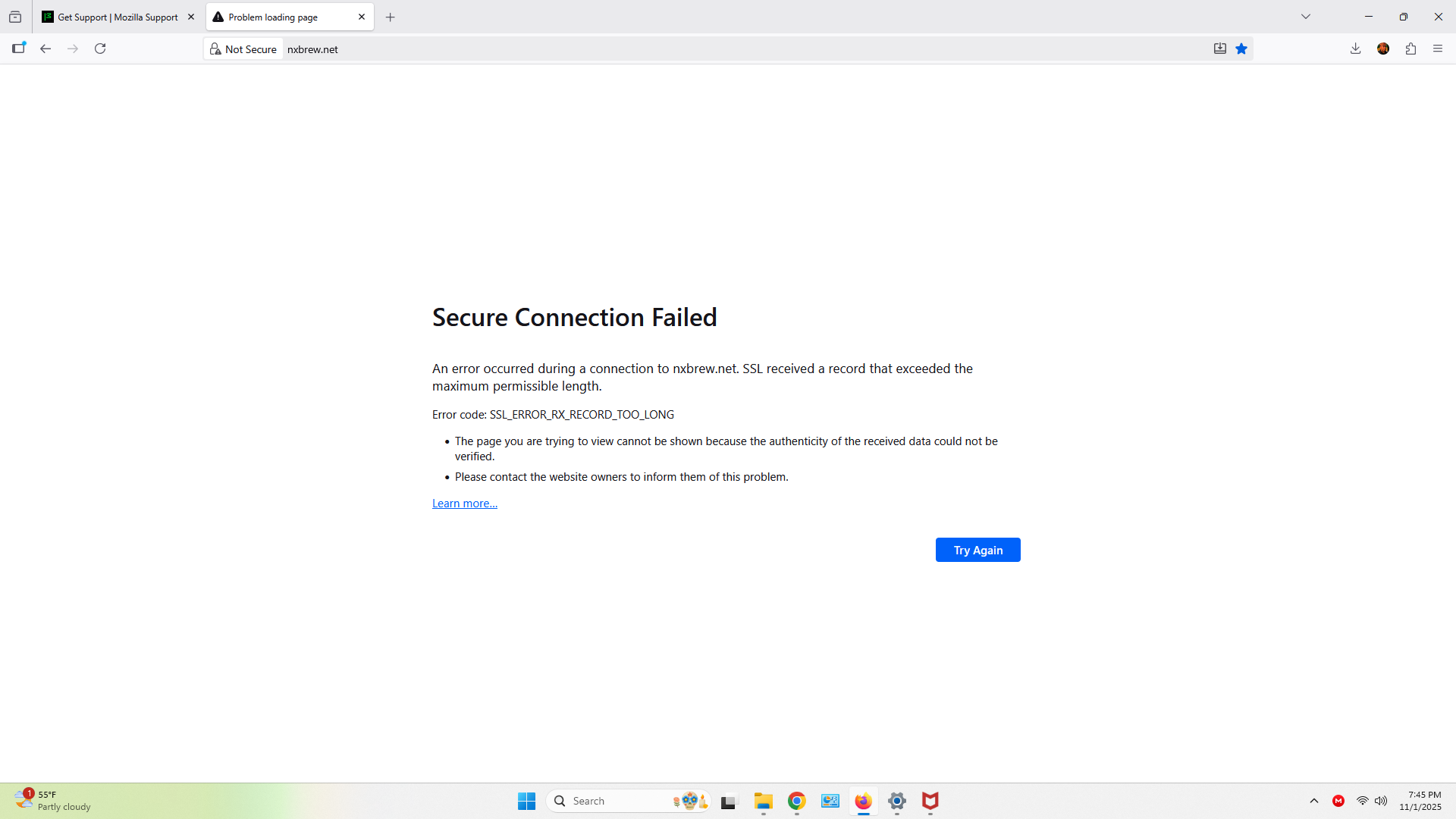Open the Firefox hamburger application menu
Viewport: 1456px width, 819px height.
pos(1438,49)
